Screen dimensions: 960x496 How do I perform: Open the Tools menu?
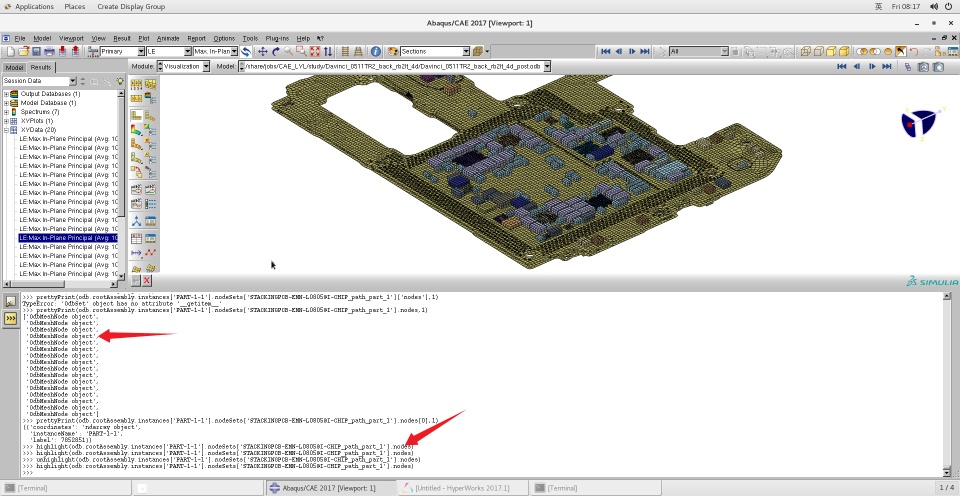point(250,38)
